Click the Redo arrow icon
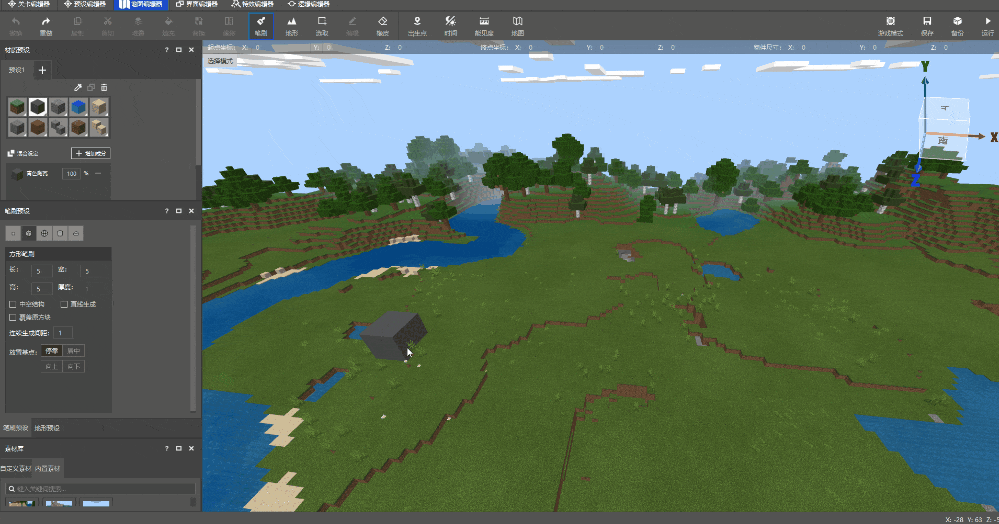Image resolution: width=999 pixels, height=524 pixels. tap(46, 24)
